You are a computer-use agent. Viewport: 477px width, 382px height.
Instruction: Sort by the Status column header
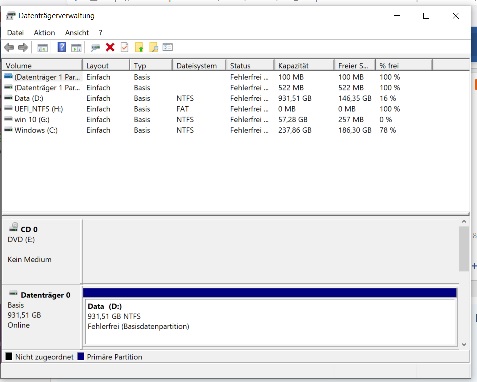[x=250, y=66]
